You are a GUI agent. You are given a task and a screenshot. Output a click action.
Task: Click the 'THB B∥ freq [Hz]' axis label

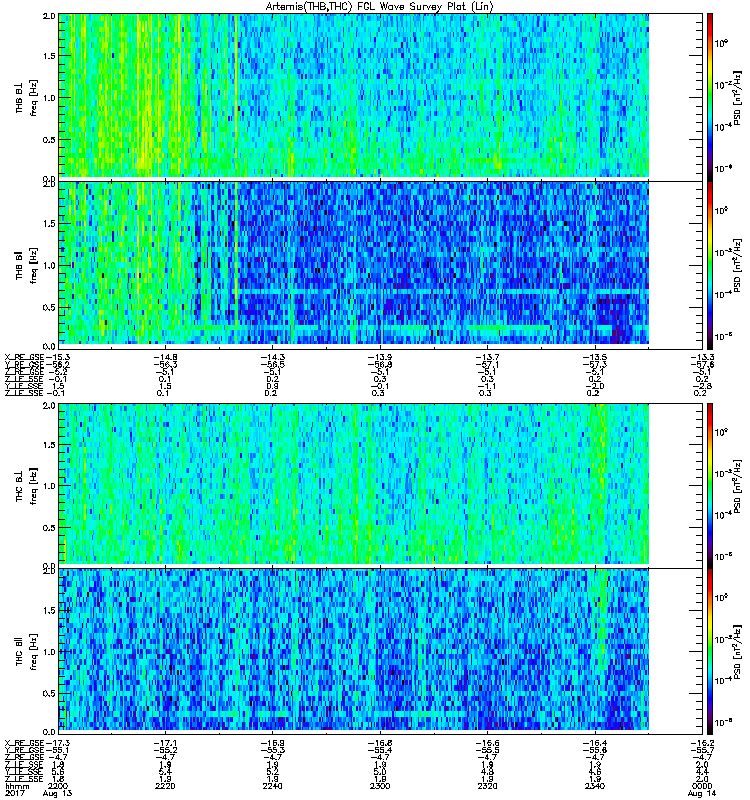[26, 265]
